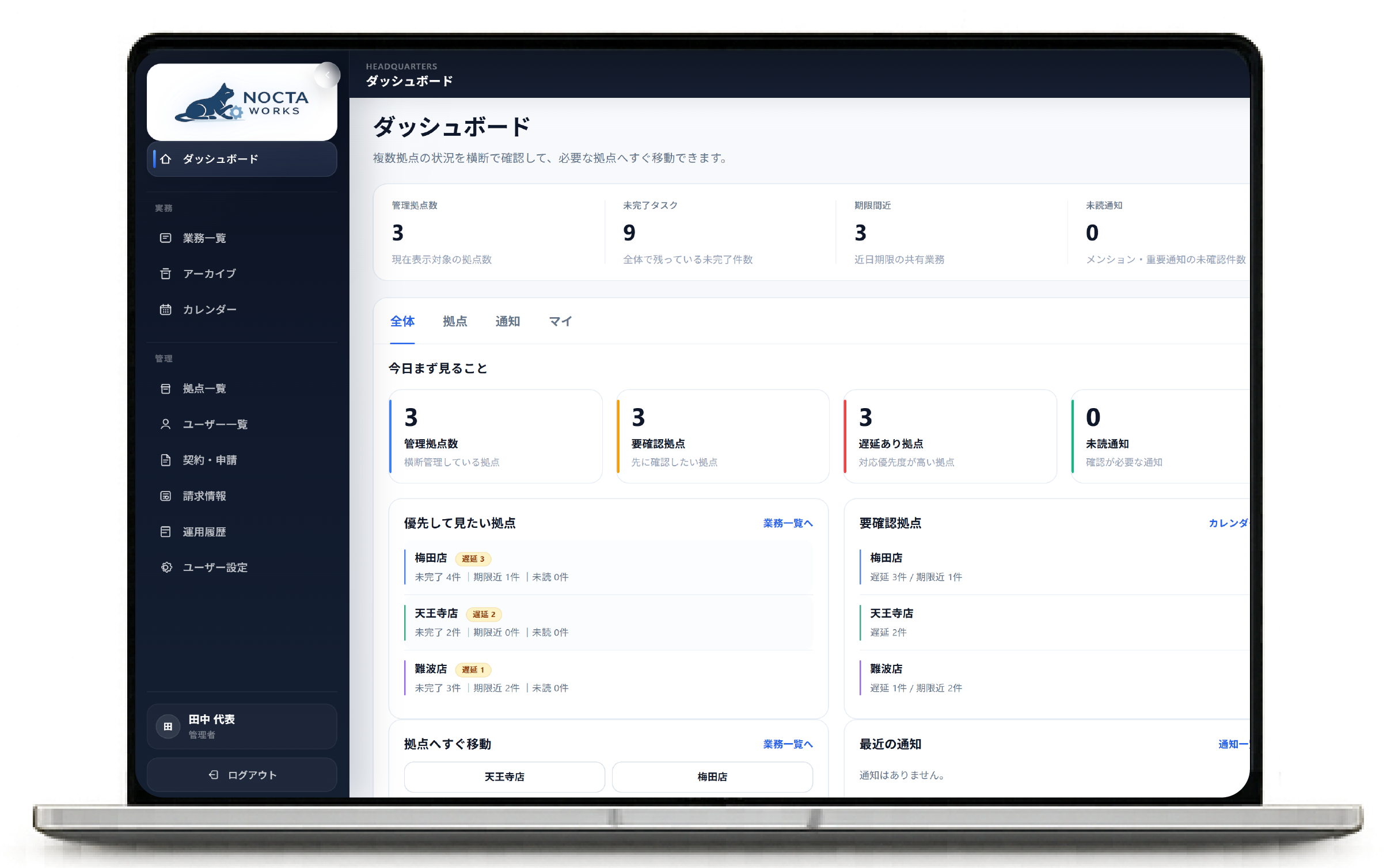Image resolution: width=1387 pixels, height=868 pixels.
Task: Click the 未完了タスク stat showing 9
Action: [x=720, y=233]
